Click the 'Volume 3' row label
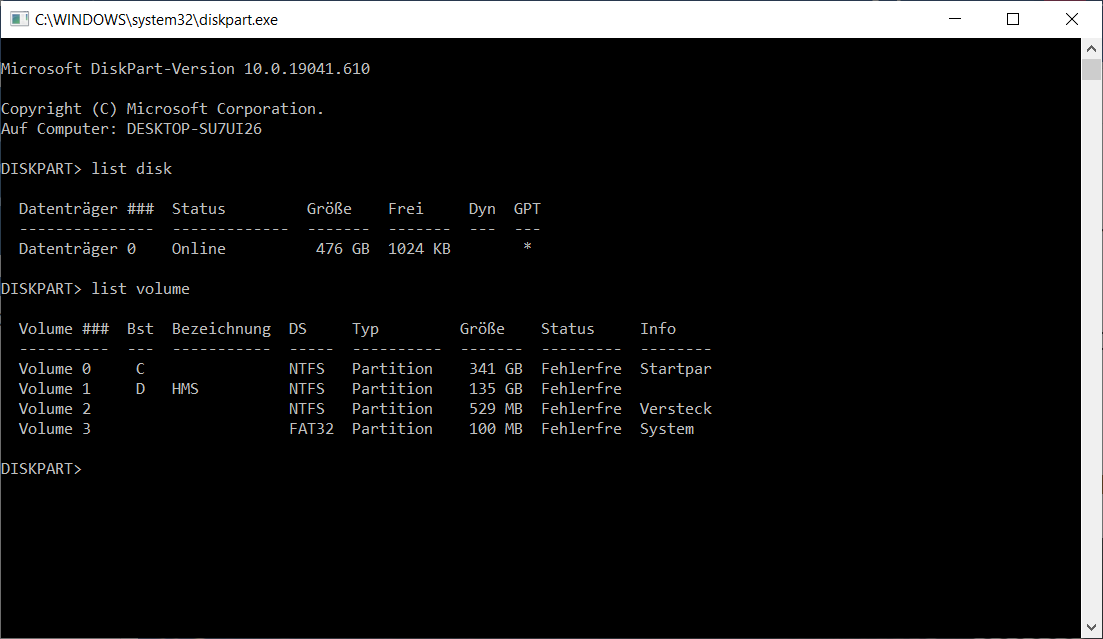 [x=55, y=429]
